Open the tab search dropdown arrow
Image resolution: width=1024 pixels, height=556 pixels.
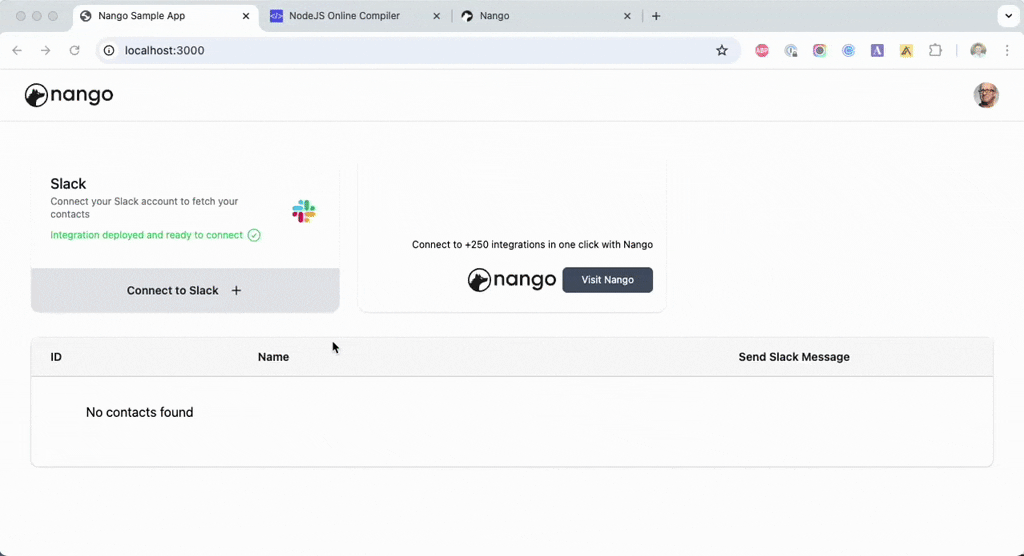click(1008, 16)
